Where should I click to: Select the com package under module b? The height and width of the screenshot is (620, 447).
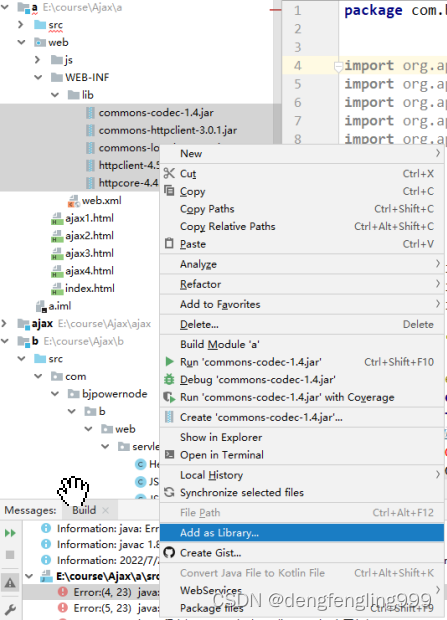76,376
